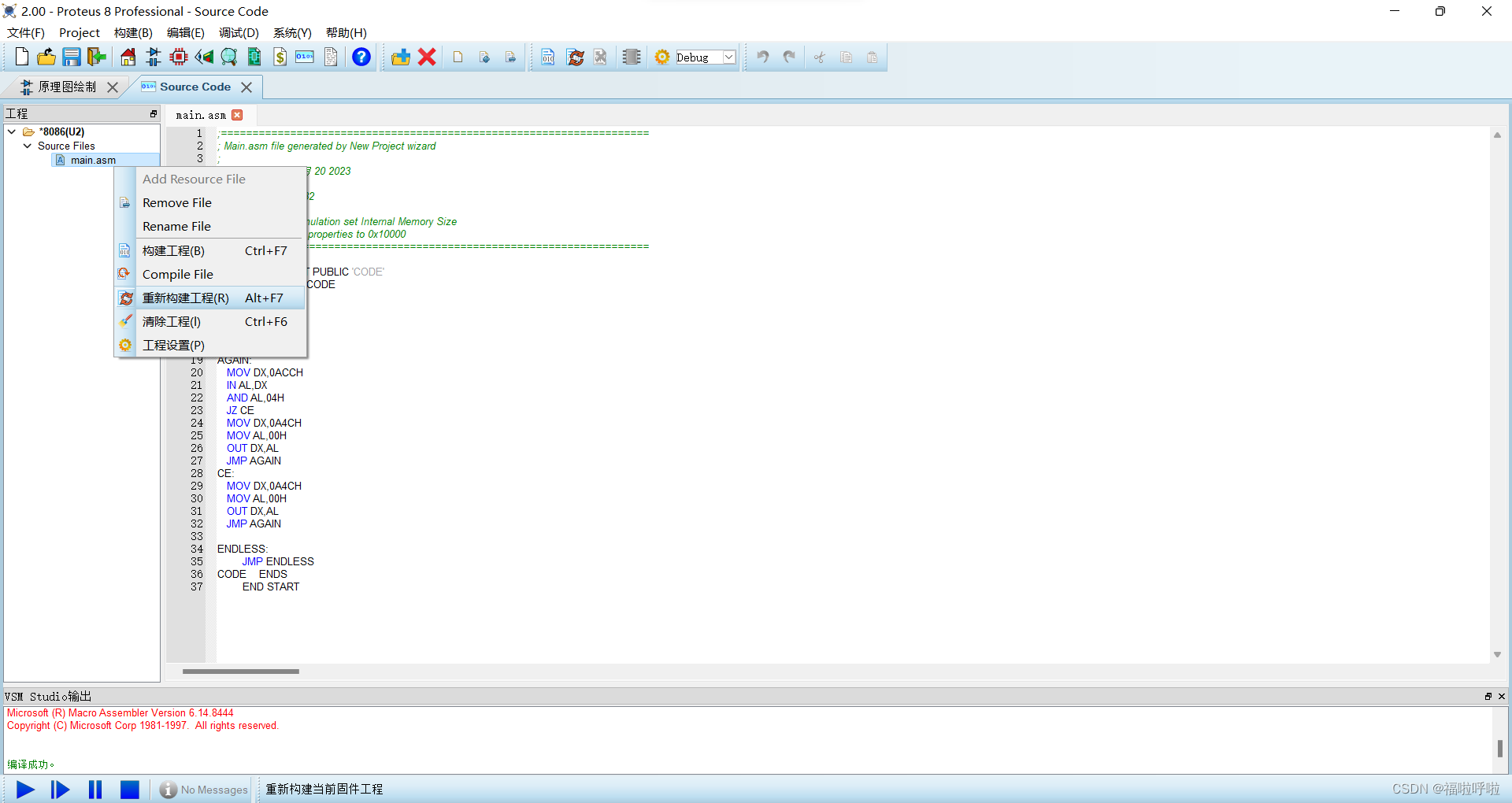Click the Source Code toolbar icon
This screenshot has height=803, width=1512.
coord(305,57)
